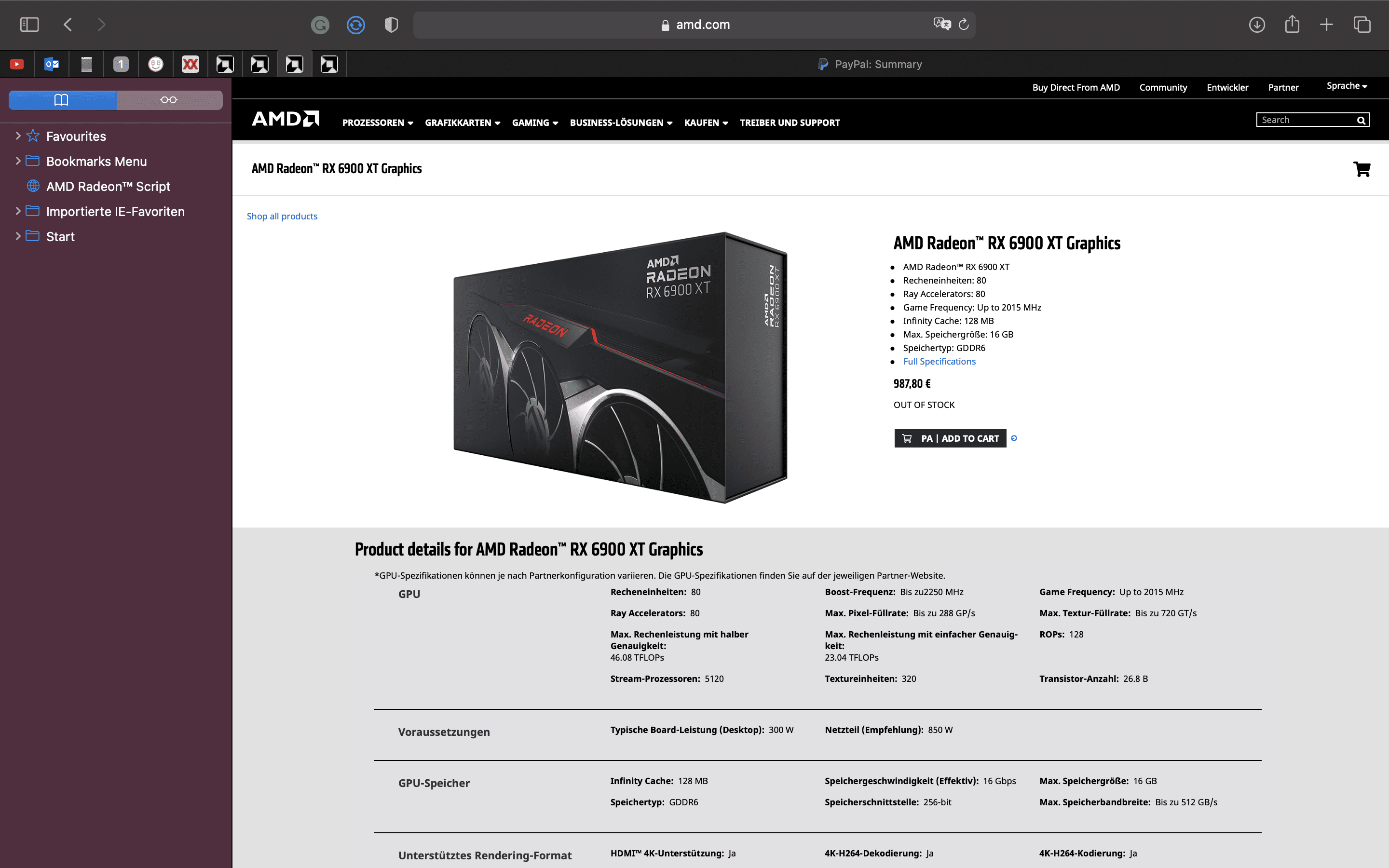Show the Bookmarks tab in sidebar
This screenshot has width=1389, height=868.
(x=62, y=100)
